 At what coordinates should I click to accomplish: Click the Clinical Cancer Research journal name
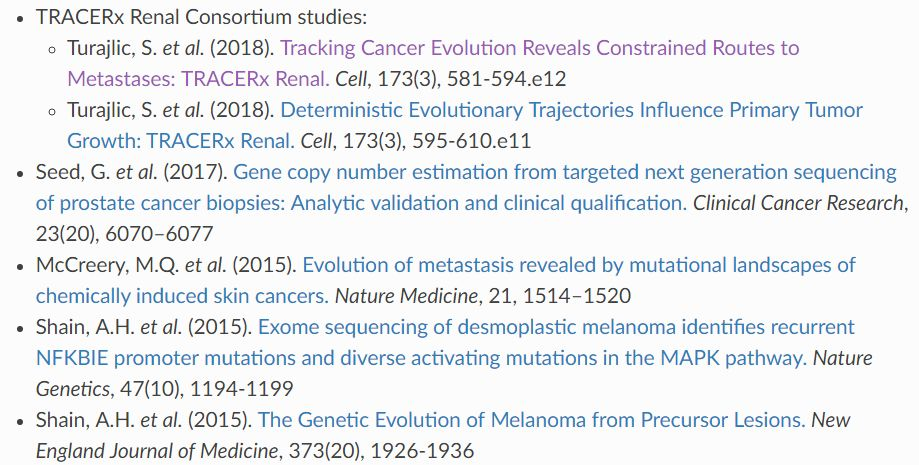click(798, 203)
